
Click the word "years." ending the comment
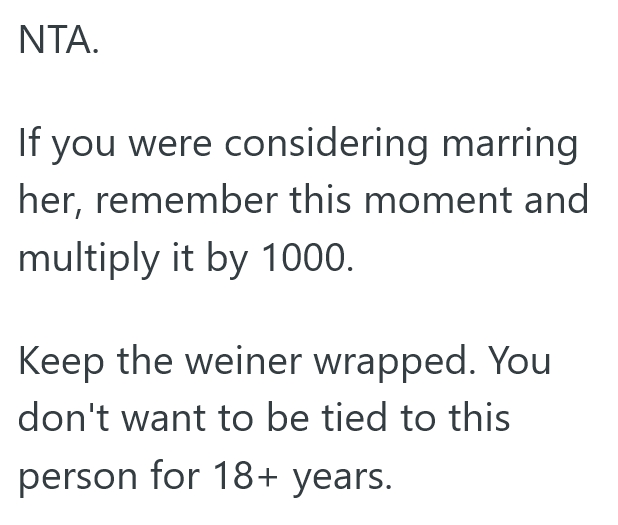point(341,477)
